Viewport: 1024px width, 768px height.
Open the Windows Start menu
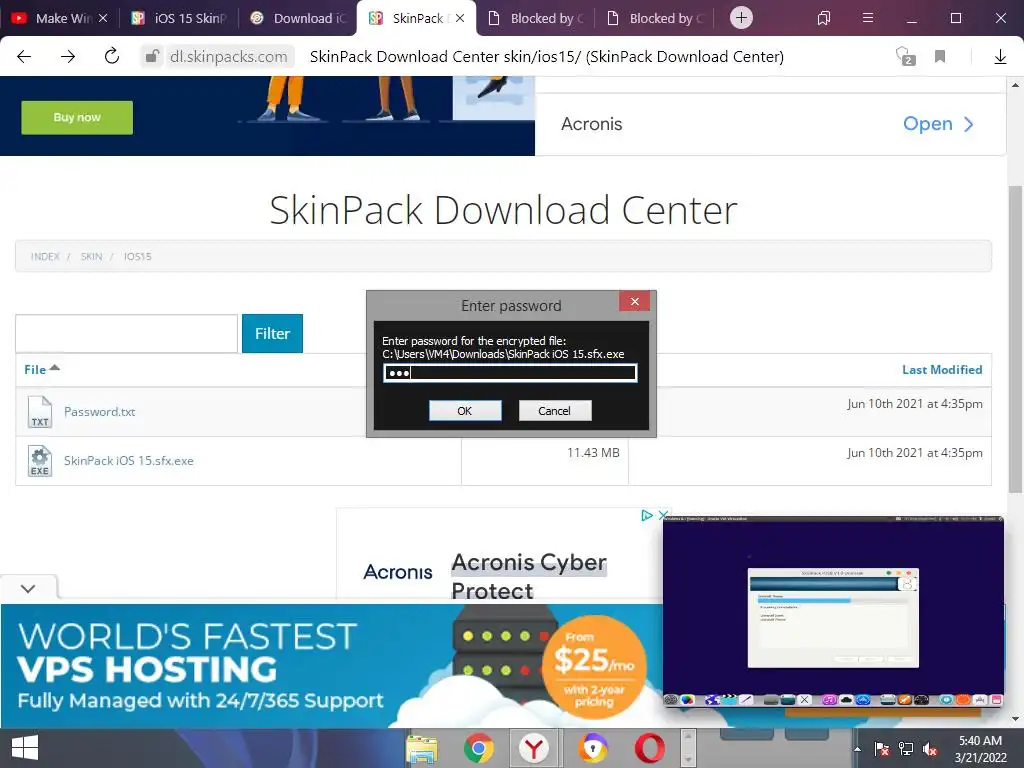tap(25, 748)
